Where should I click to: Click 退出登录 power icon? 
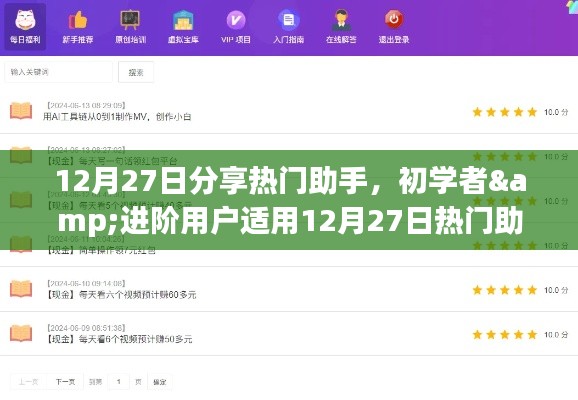click(x=394, y=19)
